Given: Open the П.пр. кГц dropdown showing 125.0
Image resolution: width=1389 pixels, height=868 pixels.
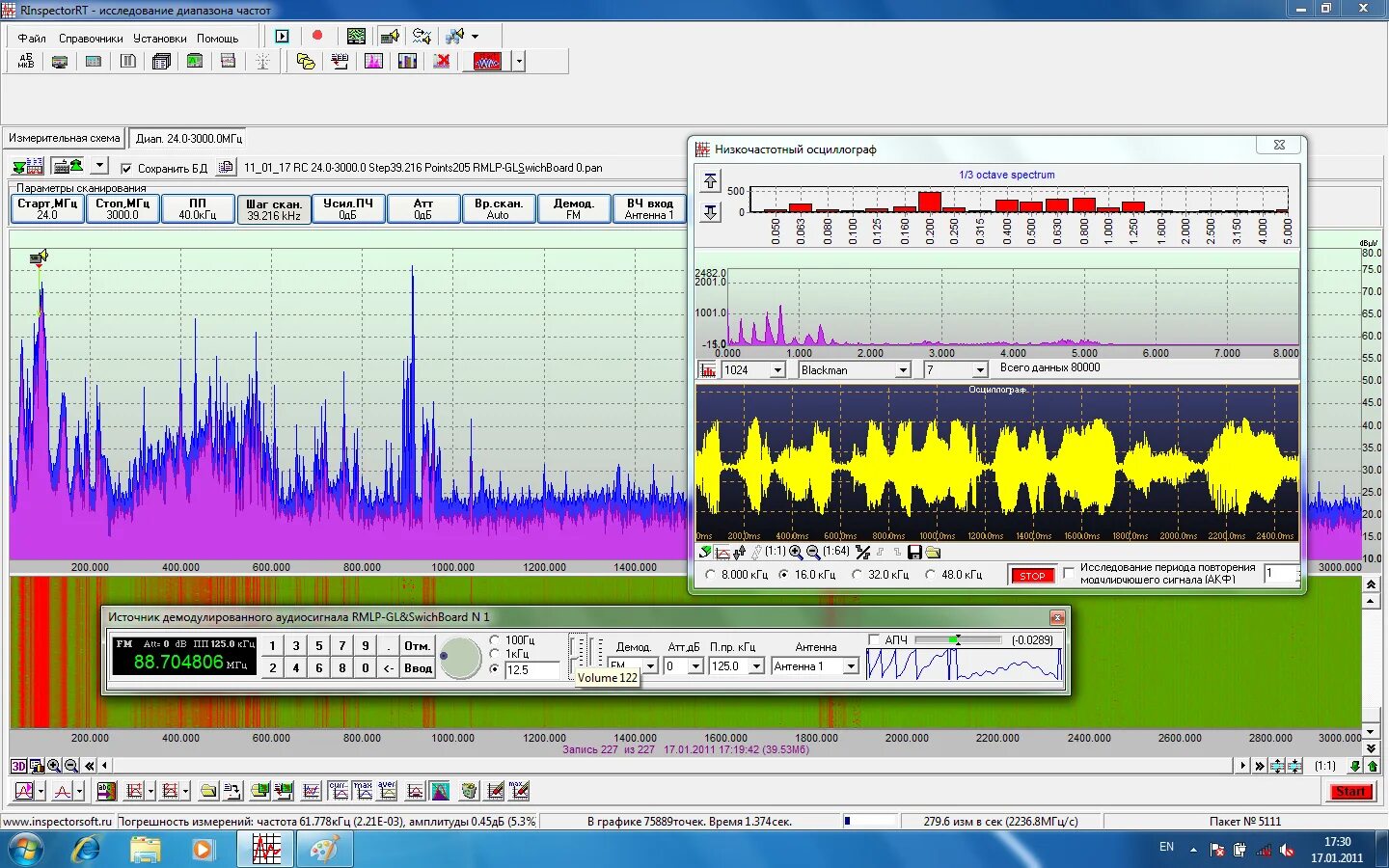Looking at the screenshot, I should click(756, 666).
